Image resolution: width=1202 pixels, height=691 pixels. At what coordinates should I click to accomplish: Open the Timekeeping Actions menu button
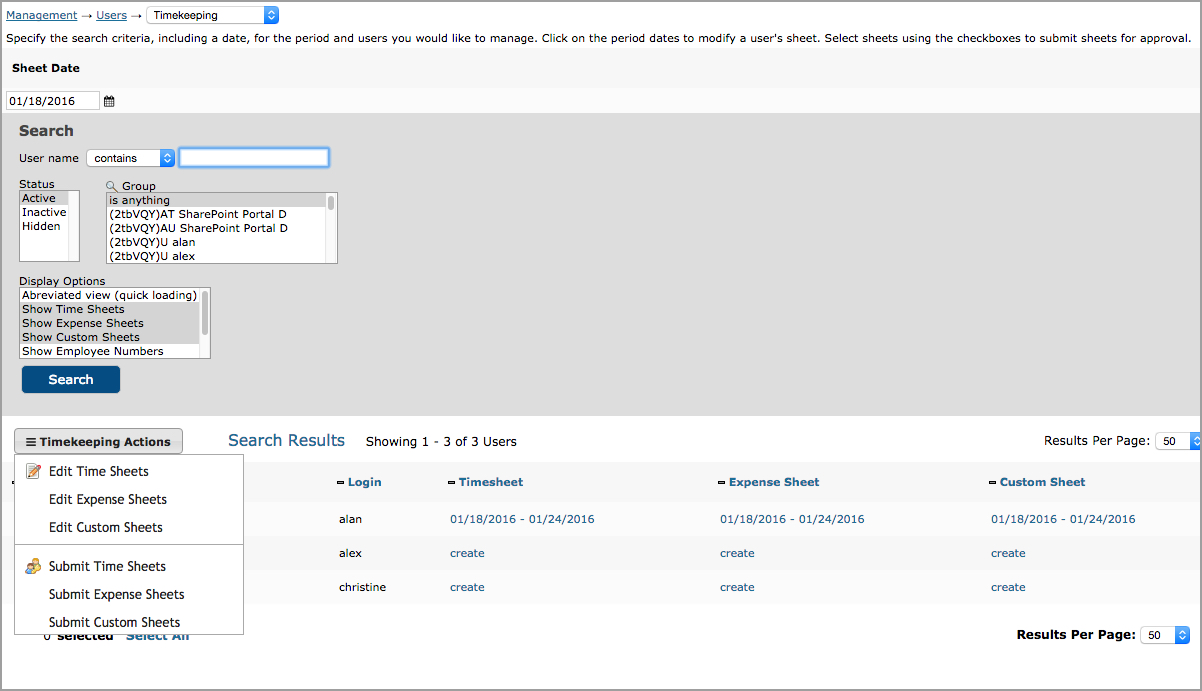pos(99,442)
